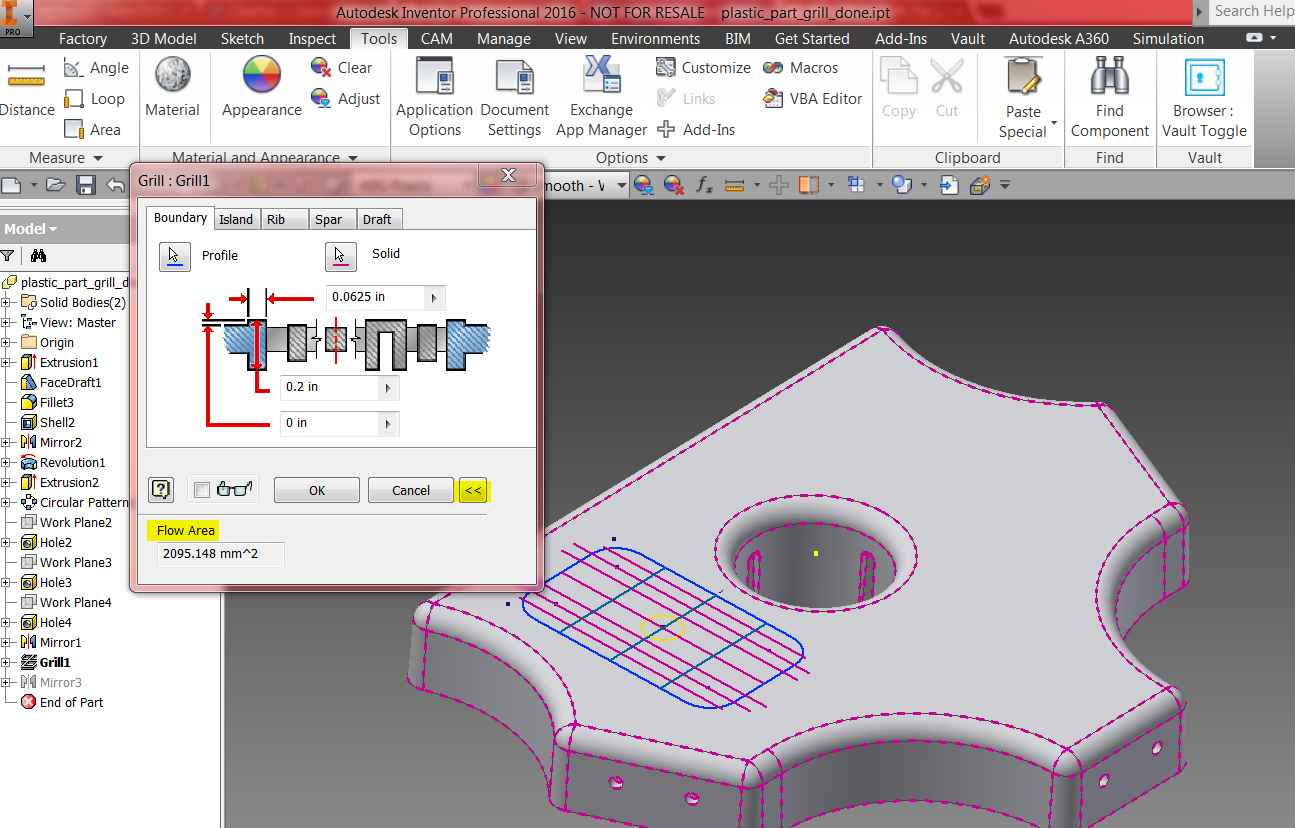Click the Paste Special button
This screenshot has height=828, width=1295.
1023,97
